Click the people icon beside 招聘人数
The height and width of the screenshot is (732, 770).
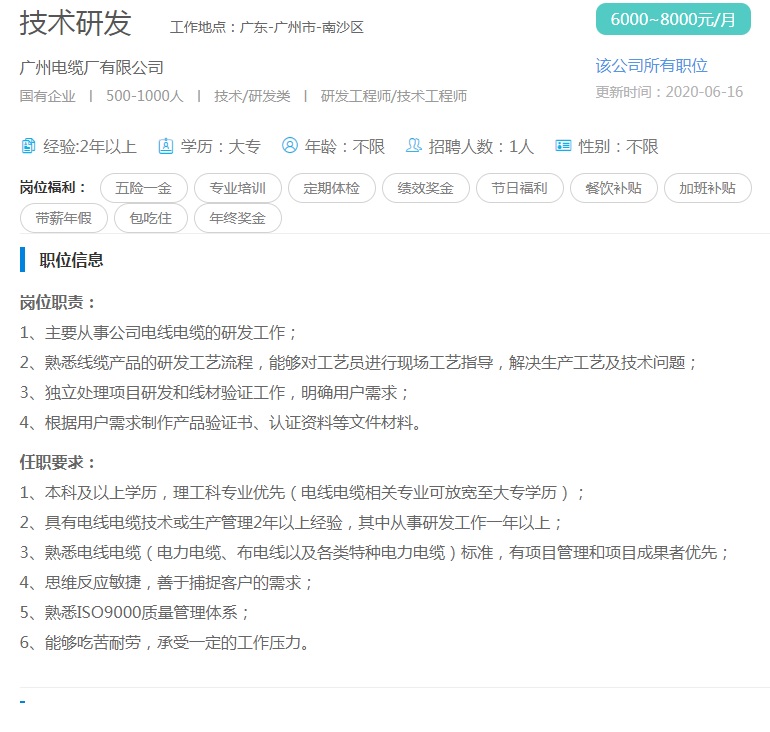click(413, 145)
